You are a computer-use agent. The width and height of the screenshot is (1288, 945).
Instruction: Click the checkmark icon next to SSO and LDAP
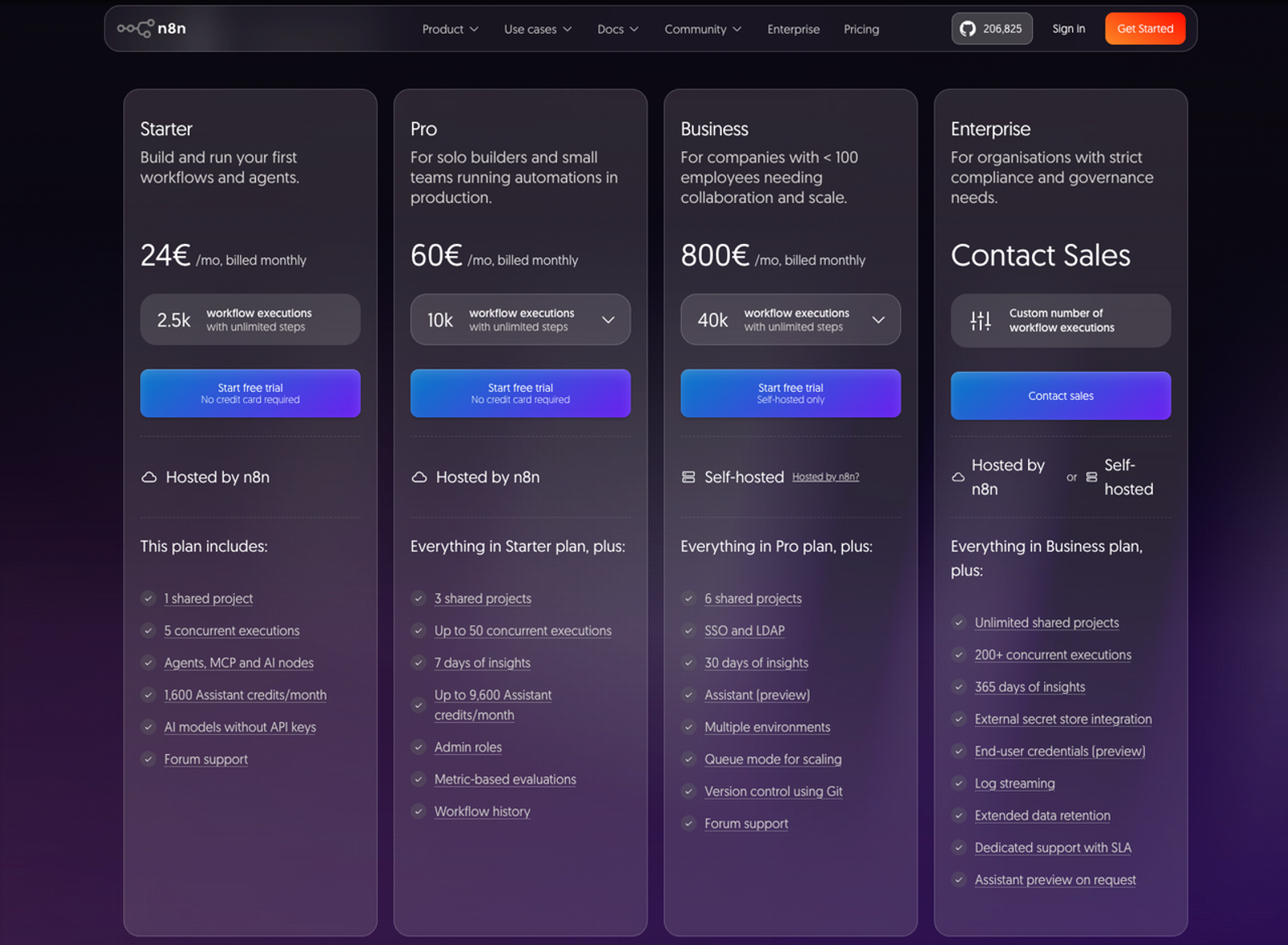[x=688, y=630]
